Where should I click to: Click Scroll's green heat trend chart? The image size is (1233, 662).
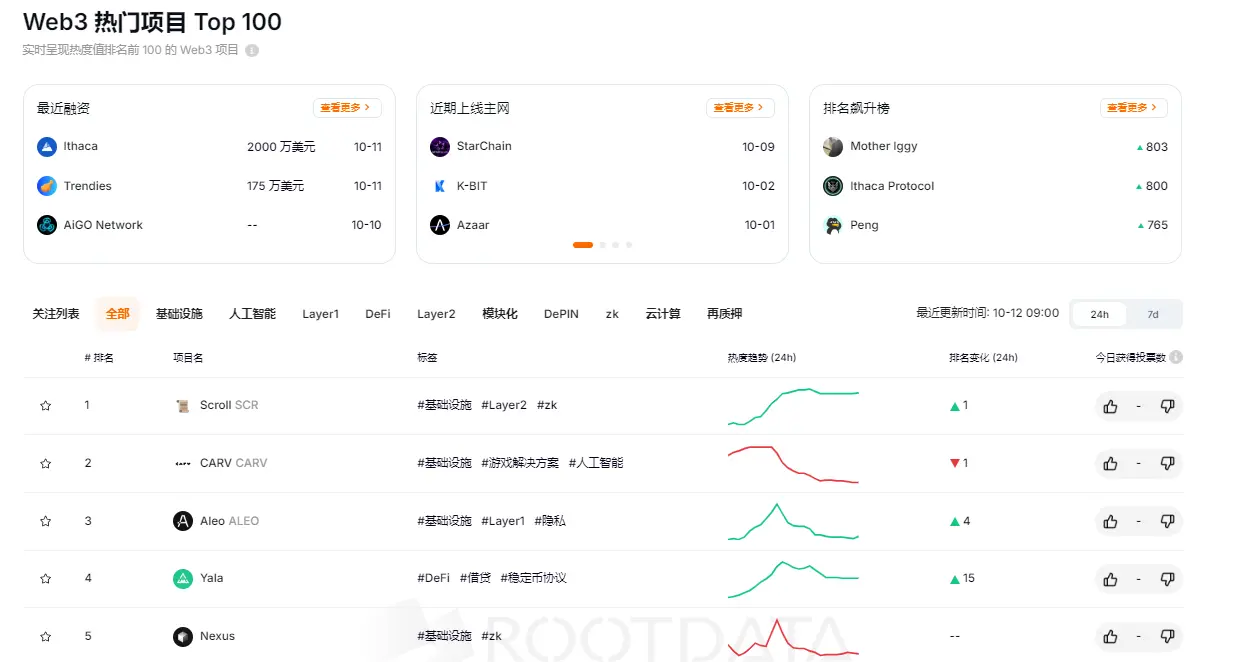click(x=793, y=405)
